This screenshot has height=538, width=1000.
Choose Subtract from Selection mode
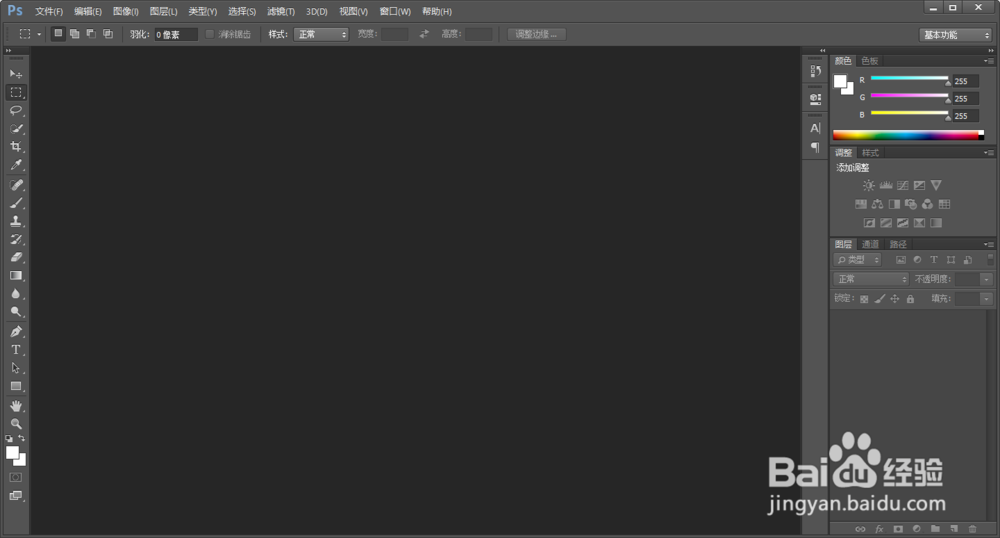(x=91, y=34)
